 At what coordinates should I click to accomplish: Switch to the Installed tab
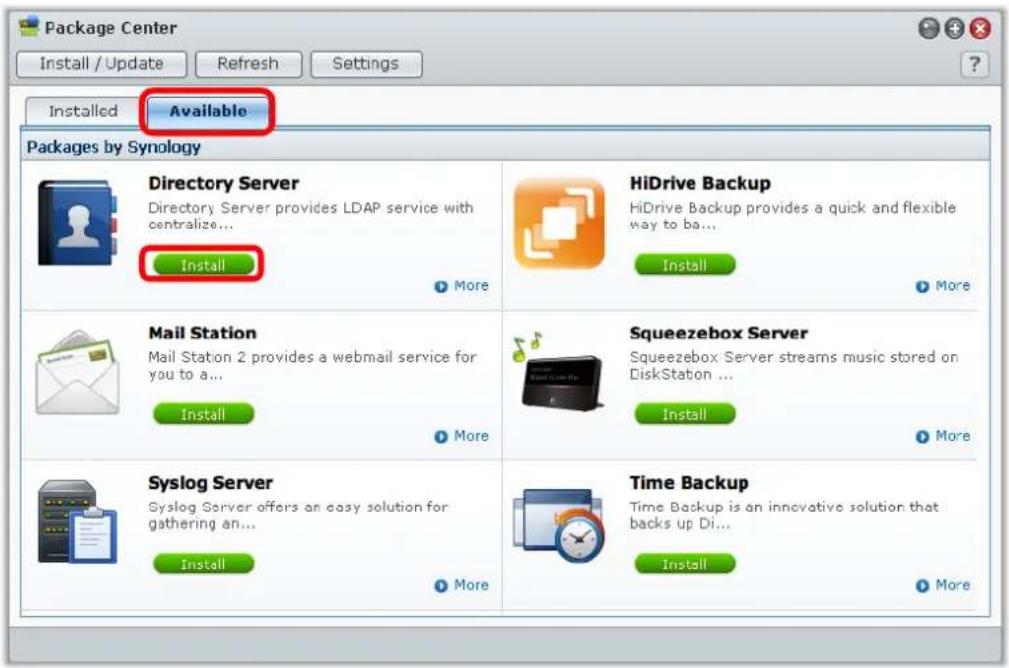83,111
